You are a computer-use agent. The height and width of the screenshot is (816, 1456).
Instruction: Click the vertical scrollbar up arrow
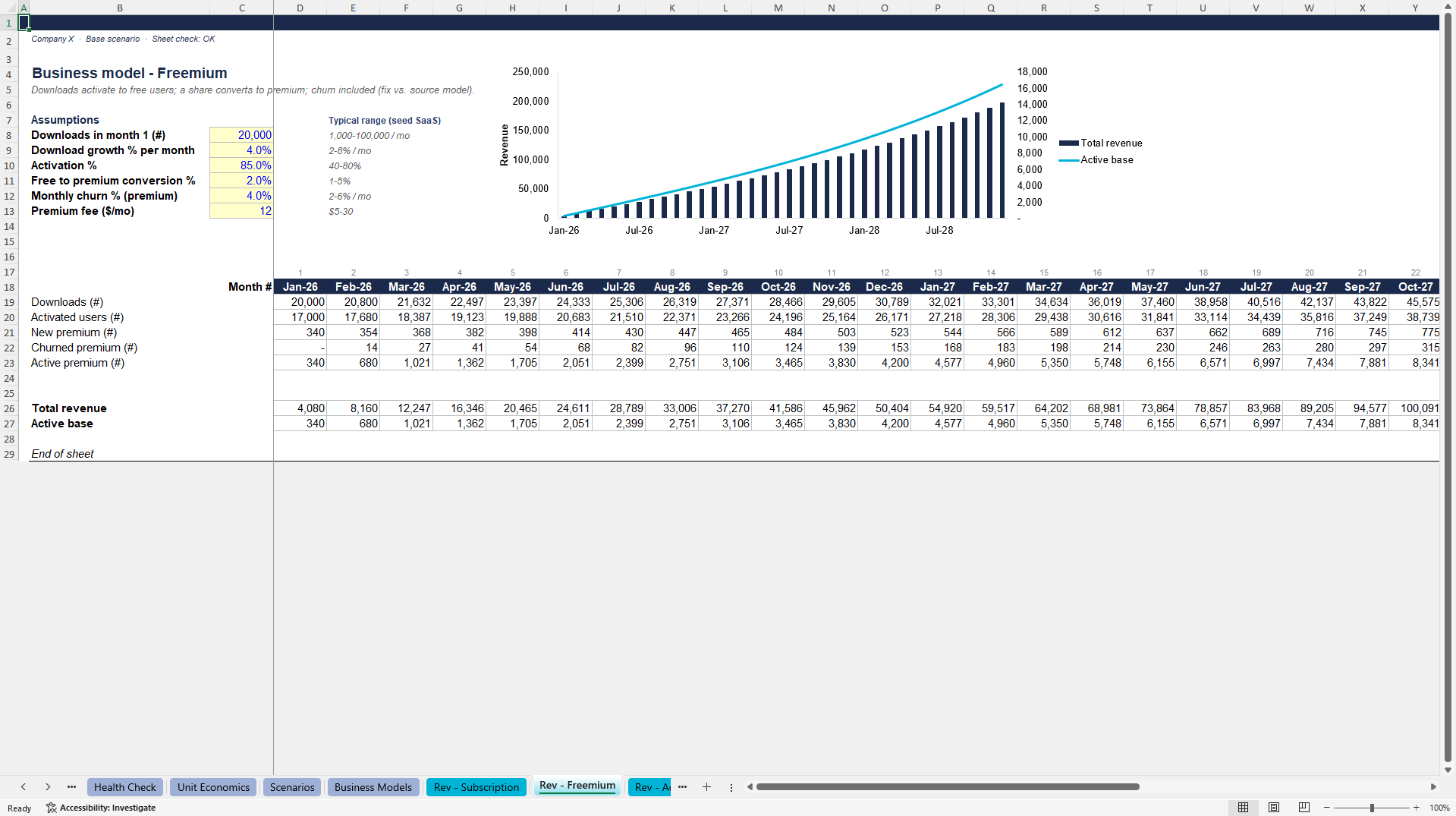click(x=1448, y=7)
